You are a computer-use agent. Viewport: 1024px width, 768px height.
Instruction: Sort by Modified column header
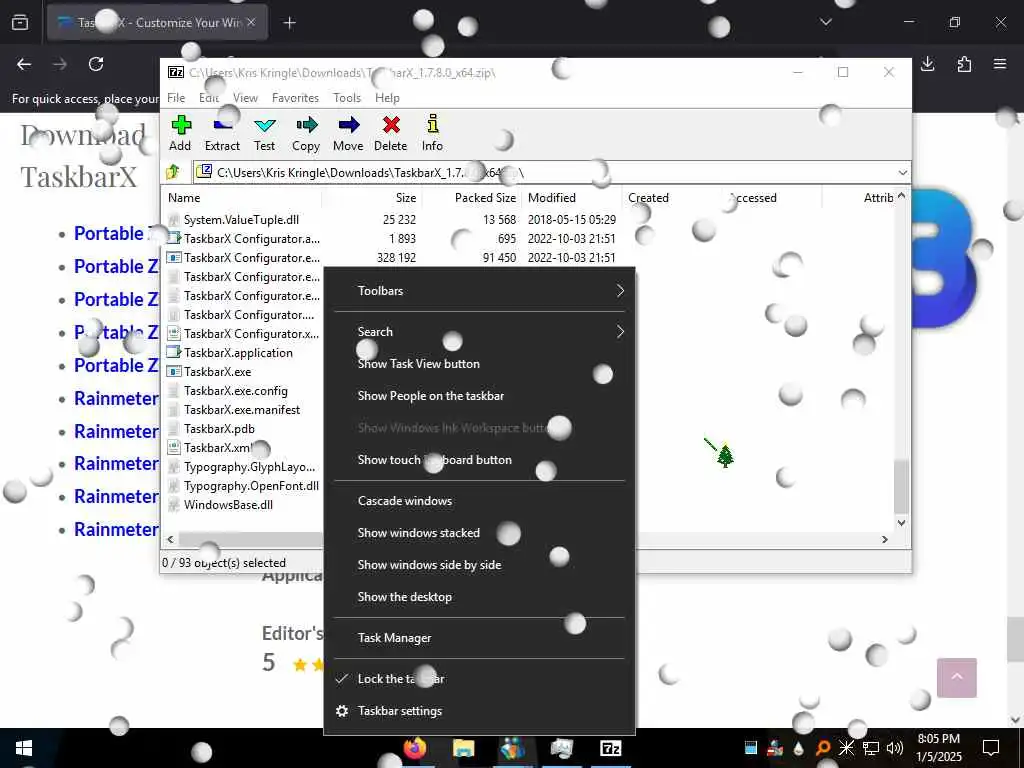571,198
